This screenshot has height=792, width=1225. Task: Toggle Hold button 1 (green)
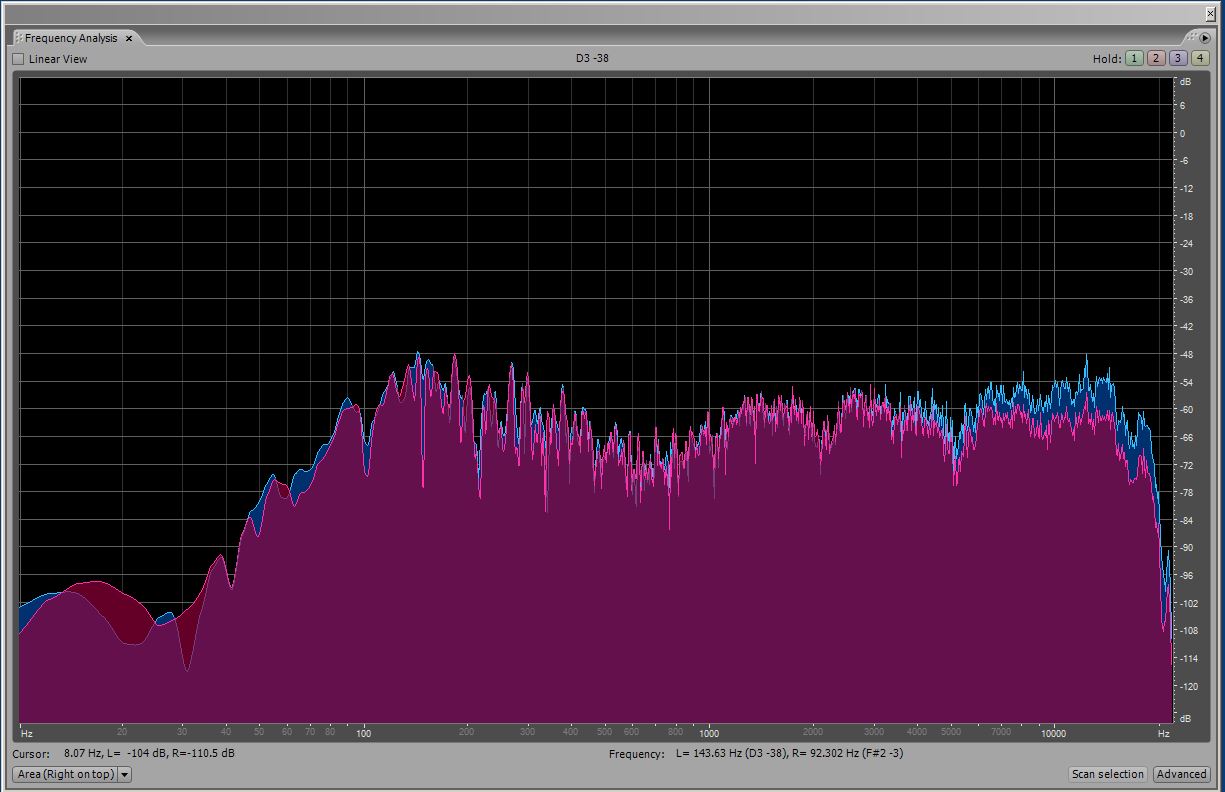(x=1134, y=58)
